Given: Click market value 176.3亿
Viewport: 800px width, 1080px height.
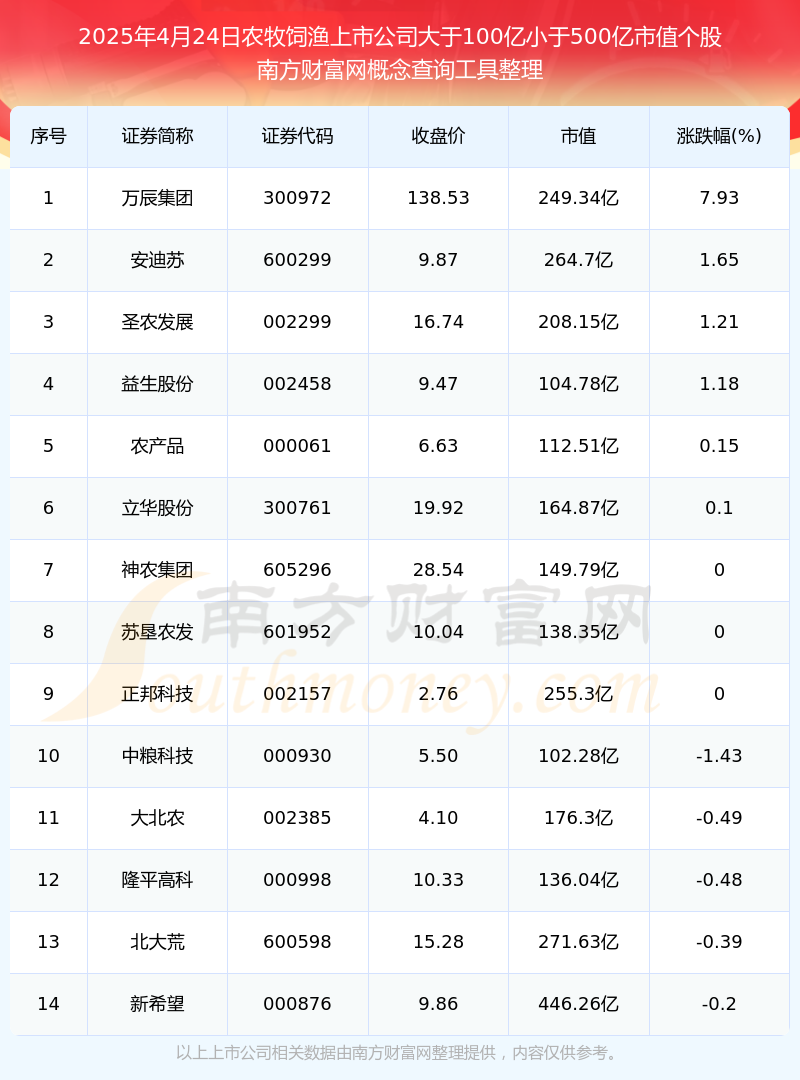Looking at the screenshot, I should (579, 818).
